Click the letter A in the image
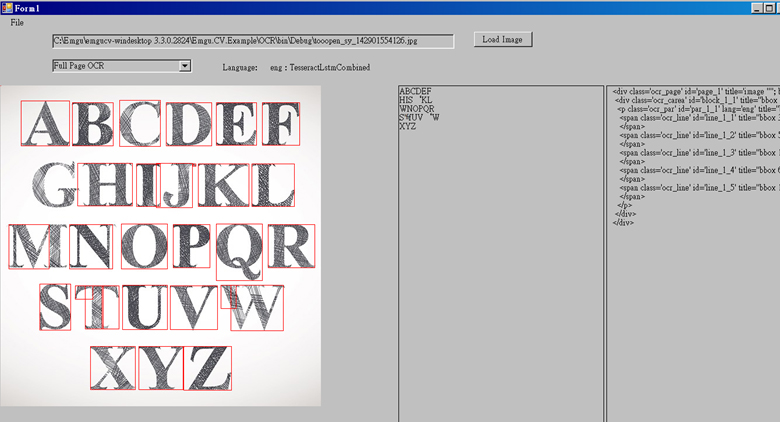Screen dimensions: 780x422 click(x=45, y=123)
